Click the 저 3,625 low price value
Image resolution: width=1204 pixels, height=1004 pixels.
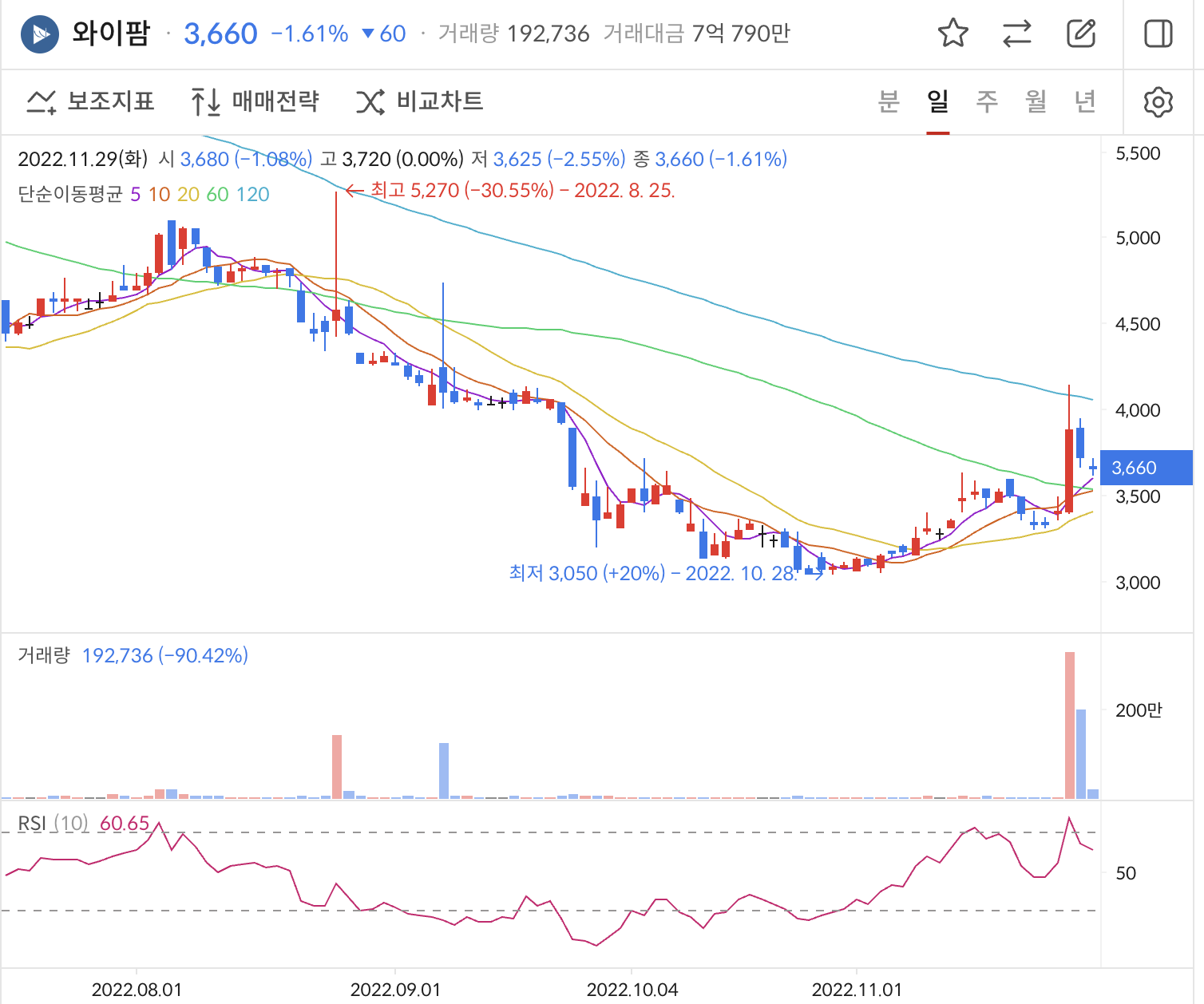tap(549, 159)
